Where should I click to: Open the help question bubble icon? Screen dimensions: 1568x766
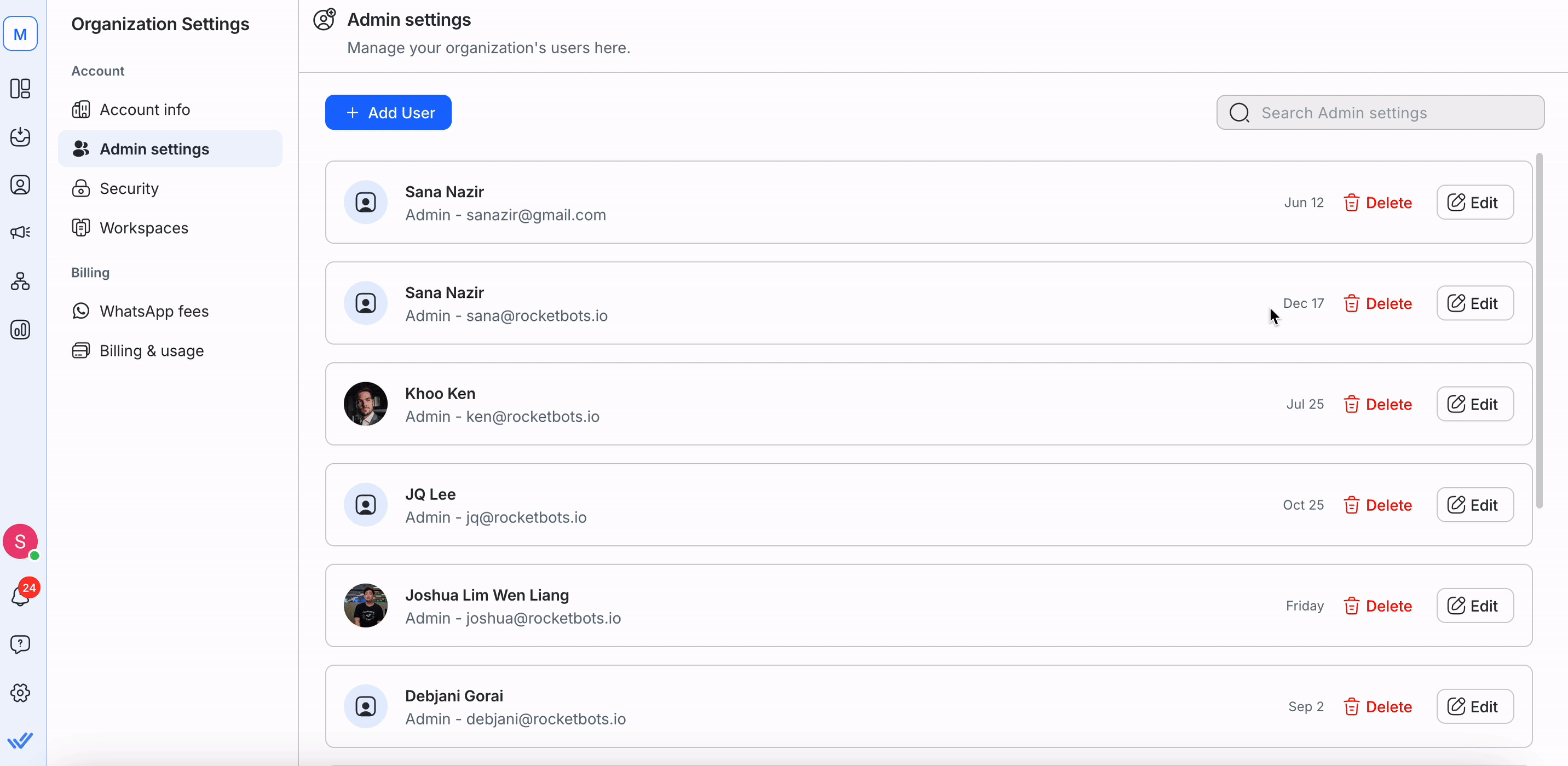(x=20, y=644)
